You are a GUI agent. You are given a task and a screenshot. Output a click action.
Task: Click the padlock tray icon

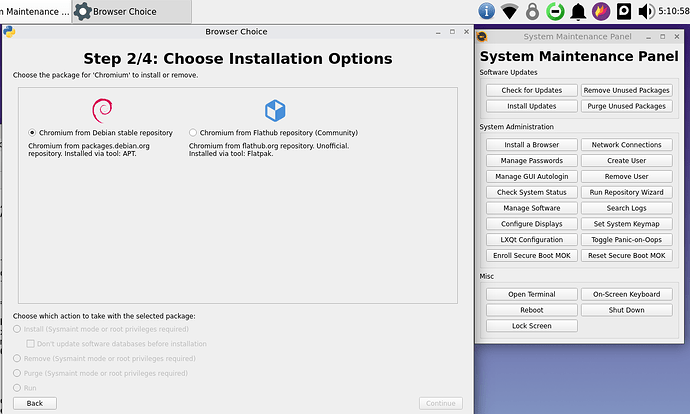pyautogui.click(x=532, y=11)
